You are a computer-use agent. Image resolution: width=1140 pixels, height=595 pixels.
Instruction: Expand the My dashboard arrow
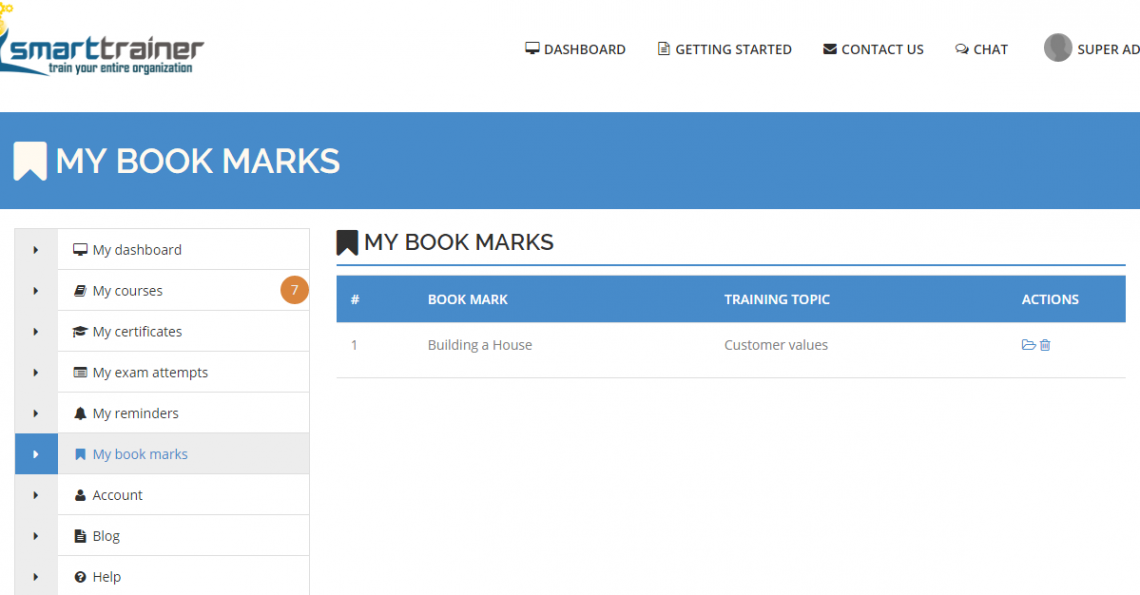coord(36,250)
